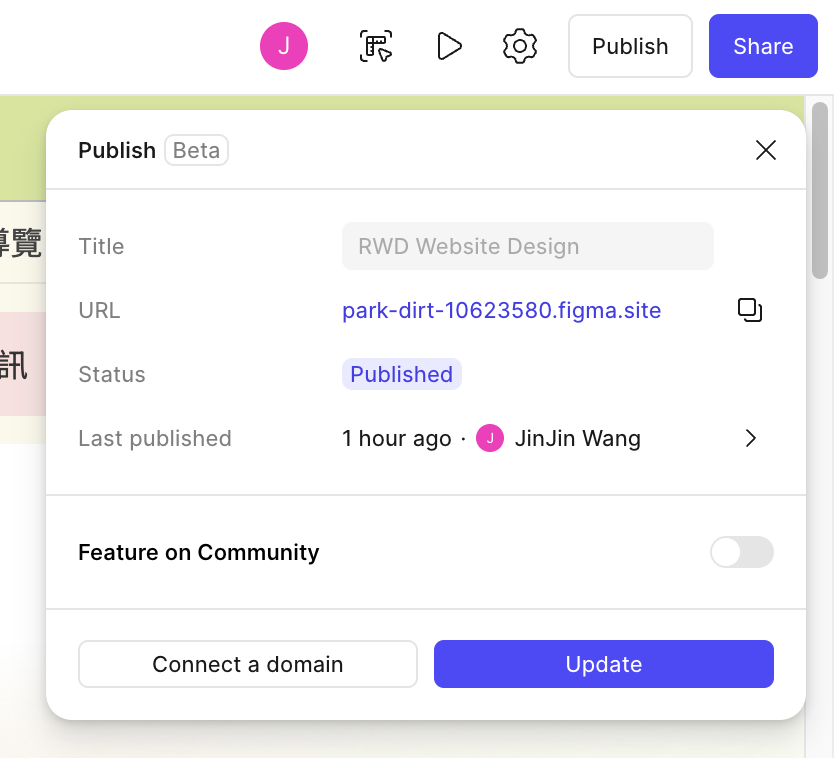Click the Connect a domain button
The height and width of the screenshot is (758, 834).
(x=248, y=664)
